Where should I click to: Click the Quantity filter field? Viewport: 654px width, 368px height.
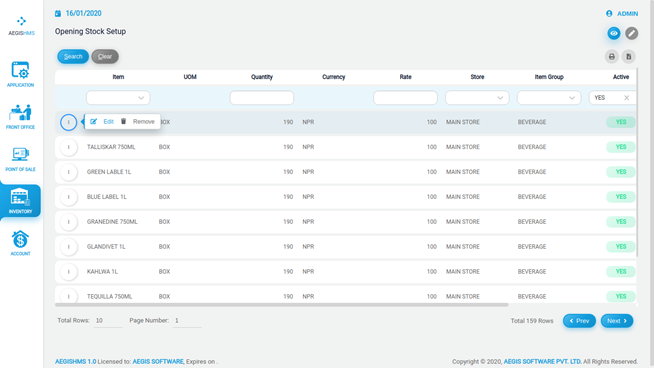tap(262, 98)
